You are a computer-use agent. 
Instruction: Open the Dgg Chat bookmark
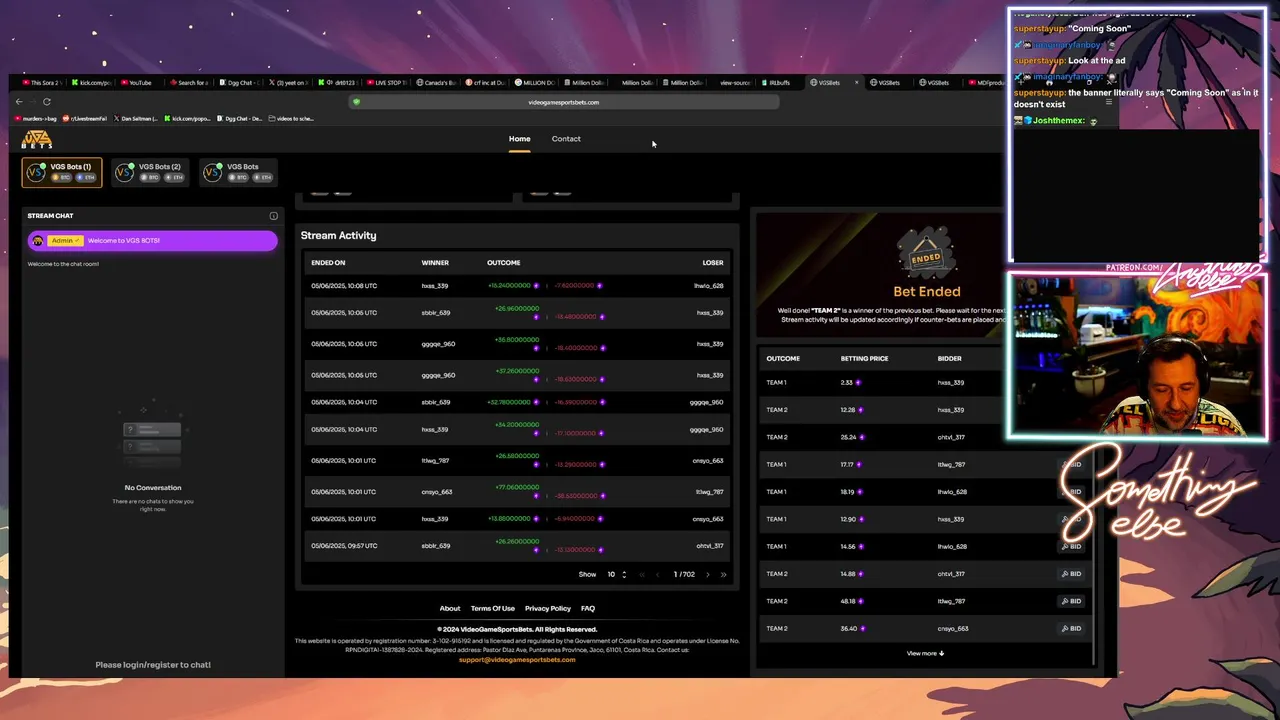(239, 119)
